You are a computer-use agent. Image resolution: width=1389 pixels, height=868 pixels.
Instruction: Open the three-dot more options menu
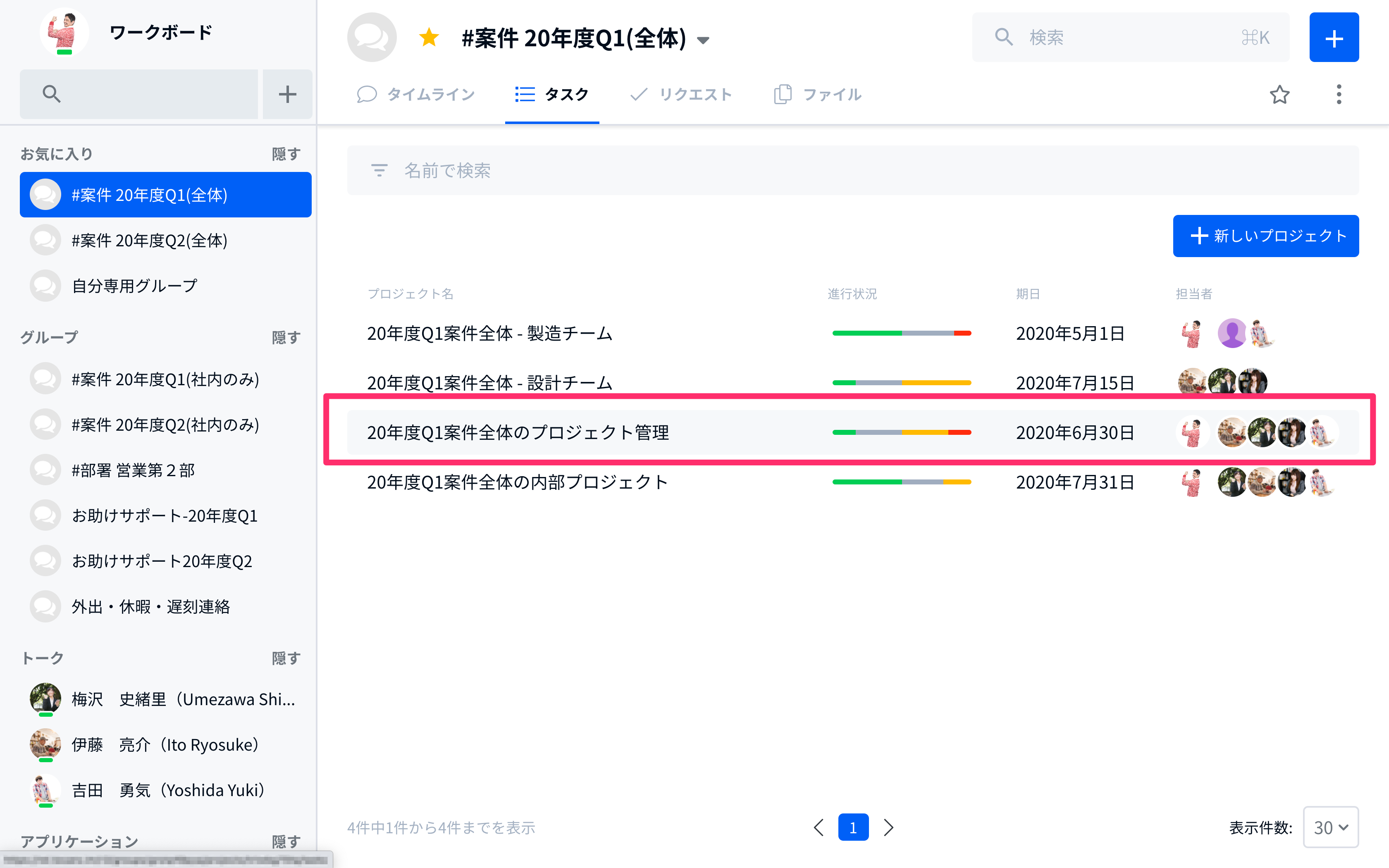click(1339, 95)
